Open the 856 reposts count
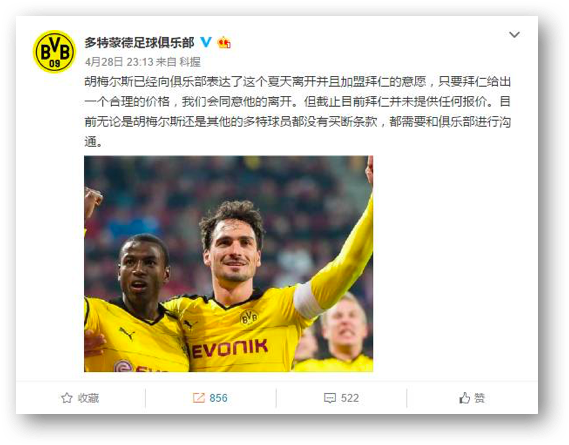Screen dimensions: 569x445 [x=218, y=398]
